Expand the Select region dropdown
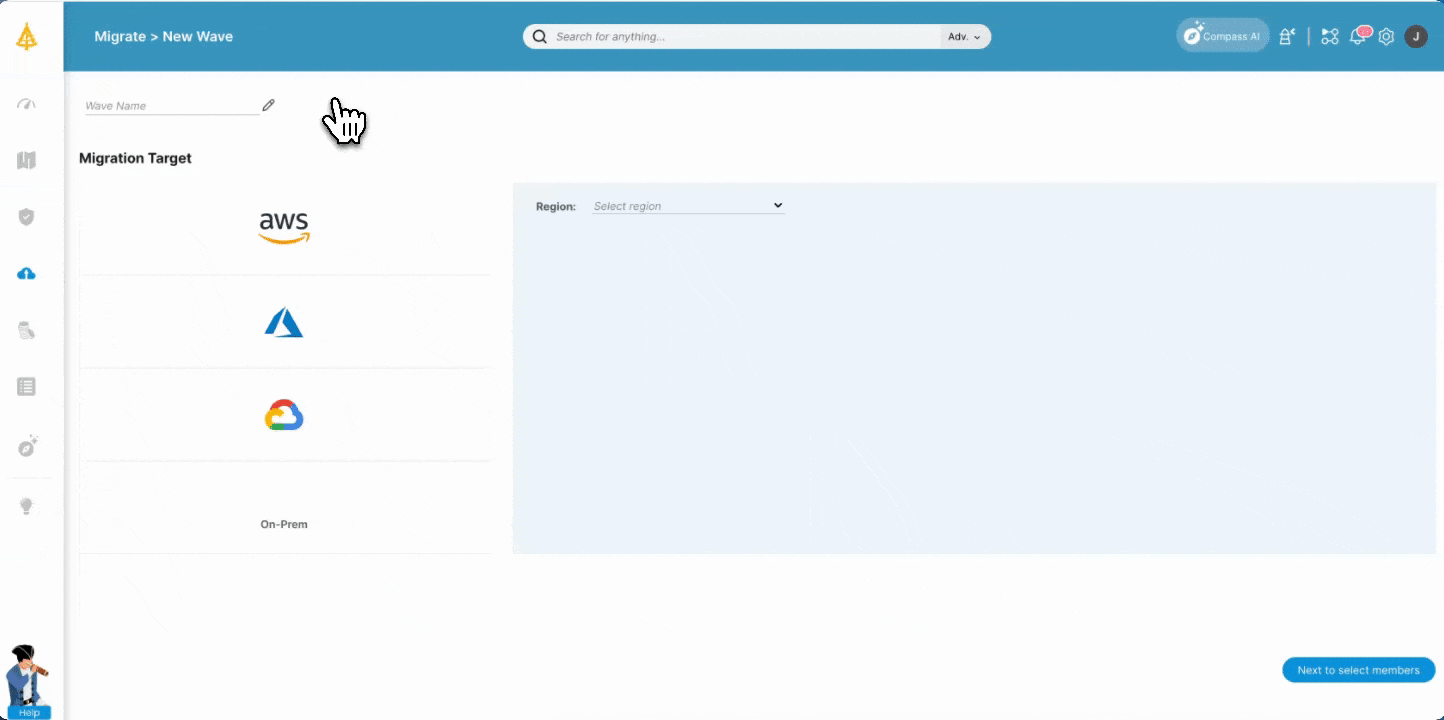The height and width of the screenshot is (720, 1444). point(688,206)
